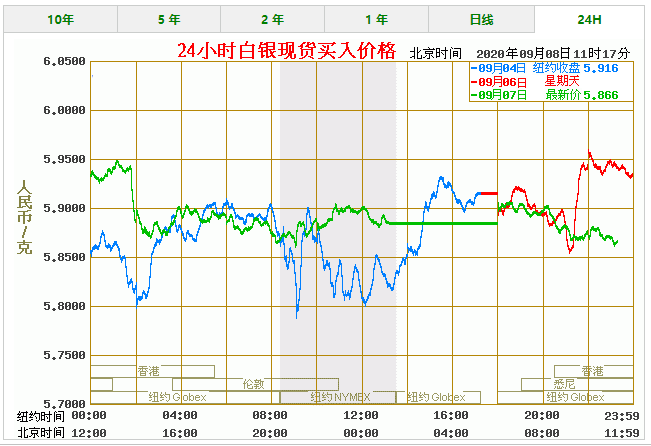Open the 5 年 tab

click(169, 19)
